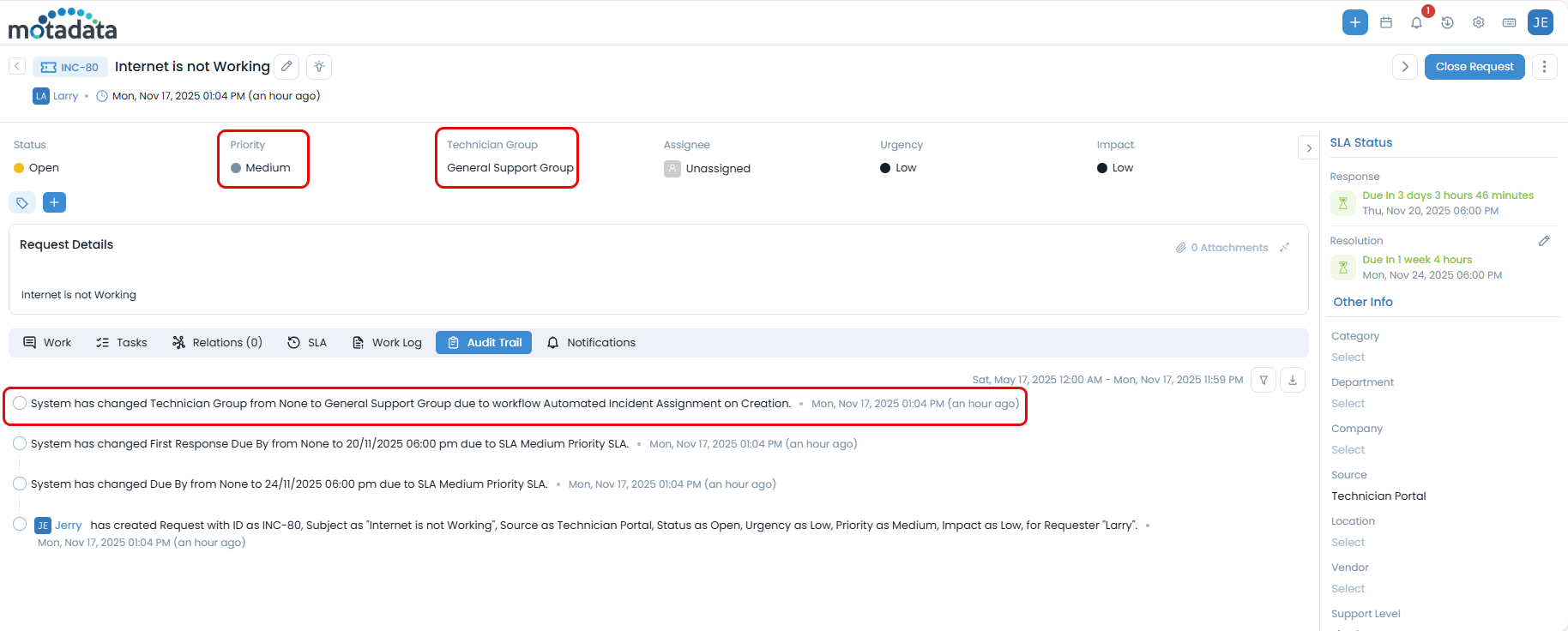Click the blue plus create button in header
This screenshot has height=631, width=1568.
coord(1354,22)
